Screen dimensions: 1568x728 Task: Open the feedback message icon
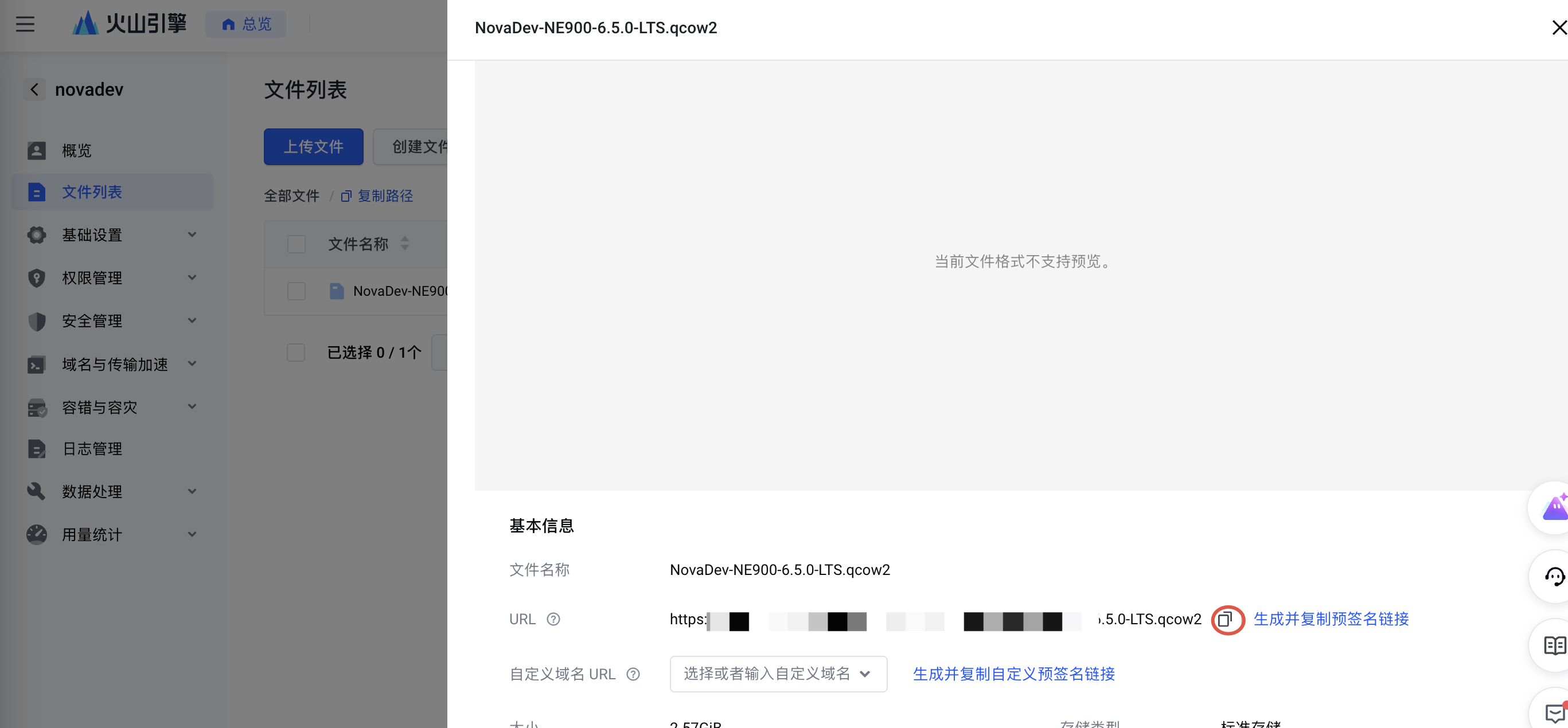[x=1554, y=713]
